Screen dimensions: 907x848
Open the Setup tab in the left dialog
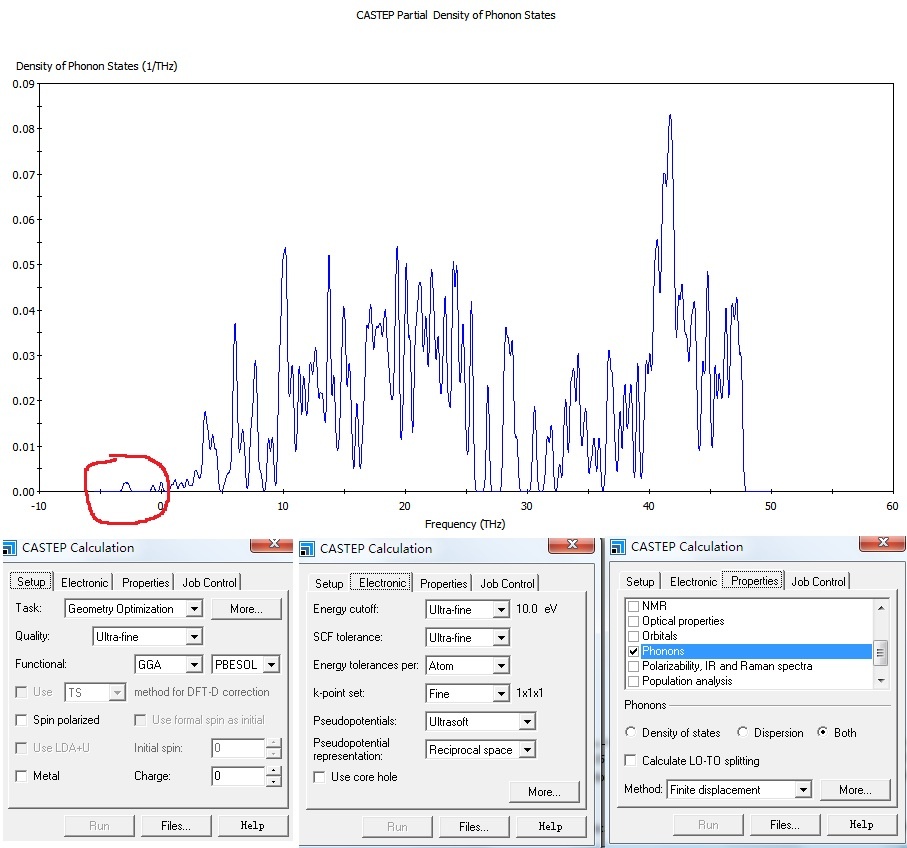click(x=31, y=582)
